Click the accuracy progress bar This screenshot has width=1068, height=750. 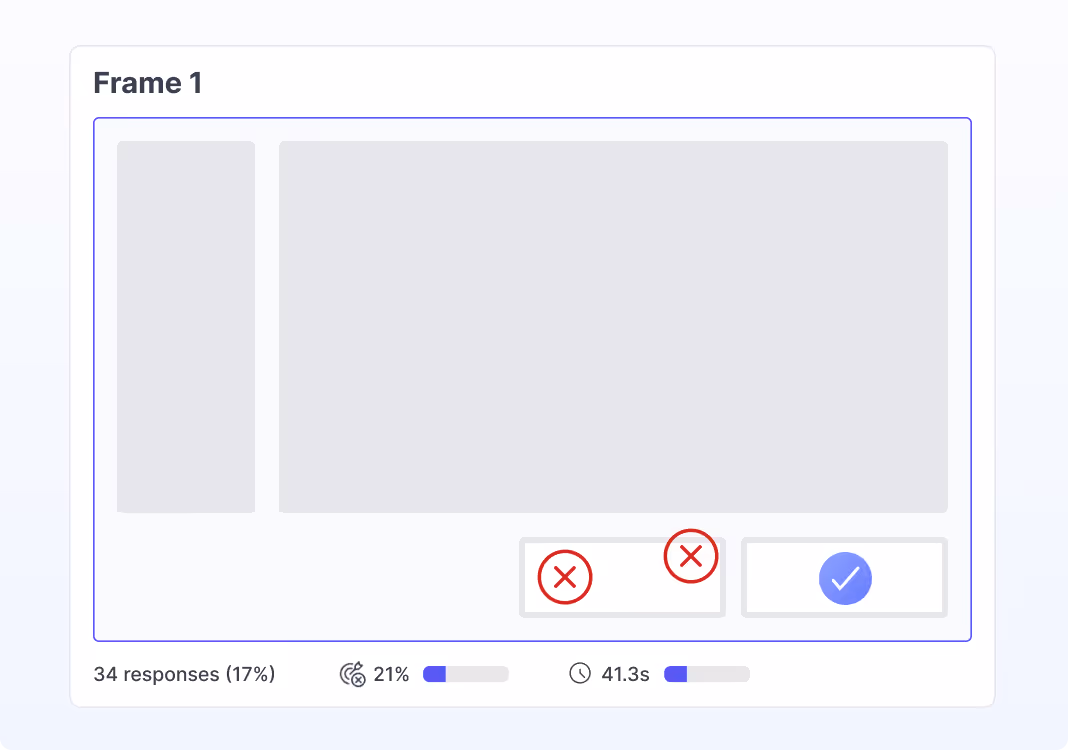(464, 674)
